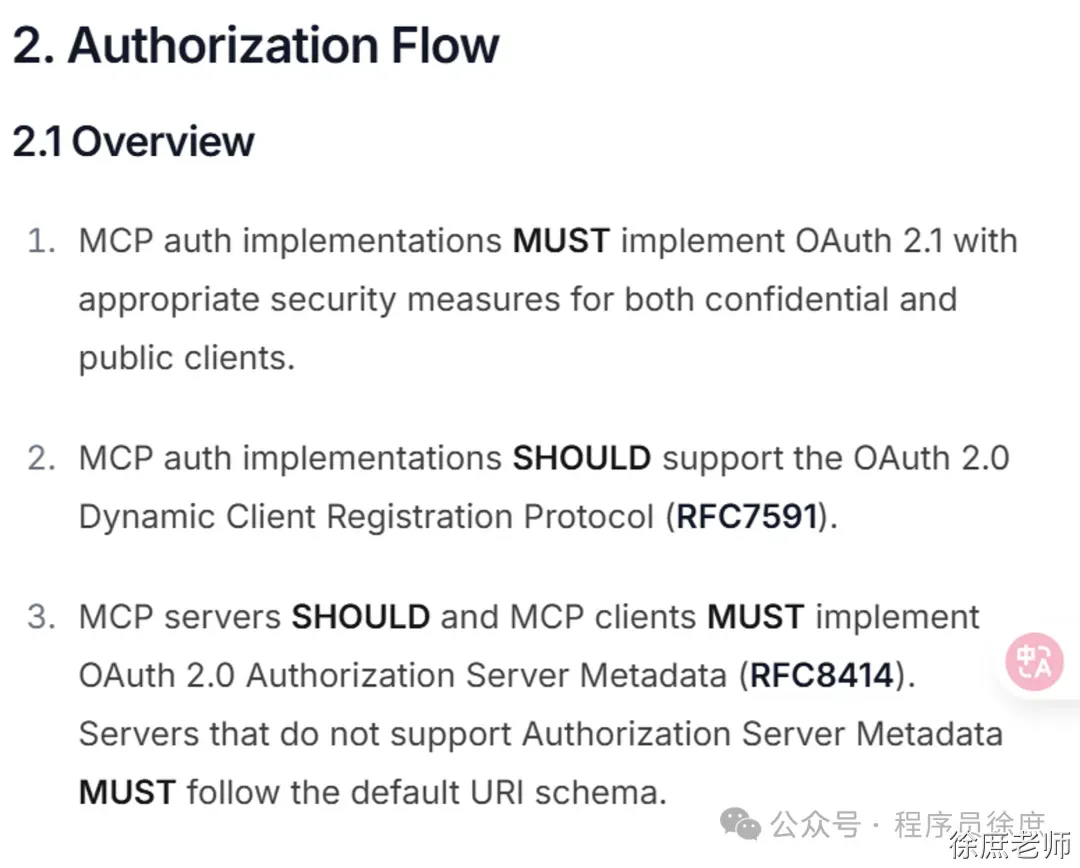Screen dimensions: 1080x868
Task: Click the list number "3." marker
Action: pyautogui.click(x=40, y=617)
